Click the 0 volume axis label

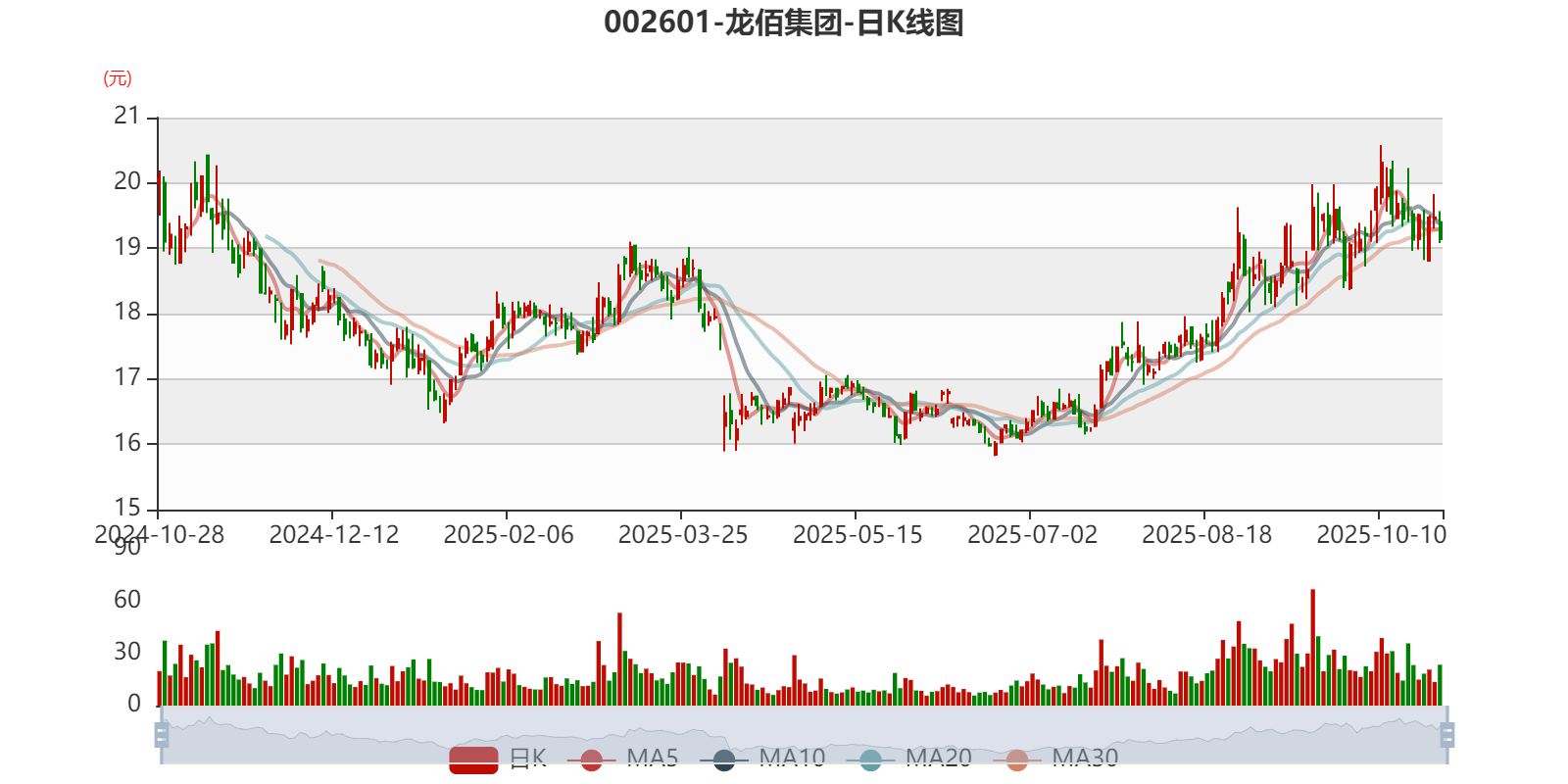[134, 704]
